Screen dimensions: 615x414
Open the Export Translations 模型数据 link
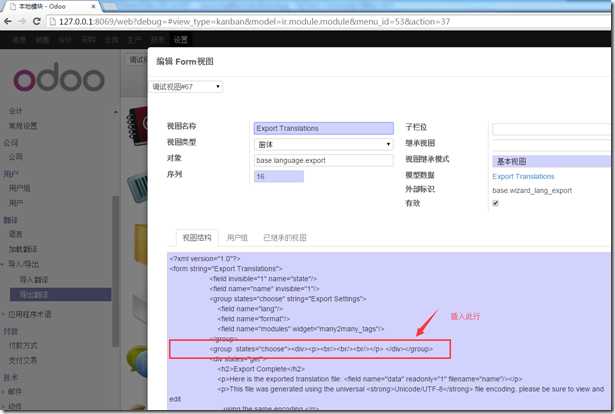coord(523,176)
